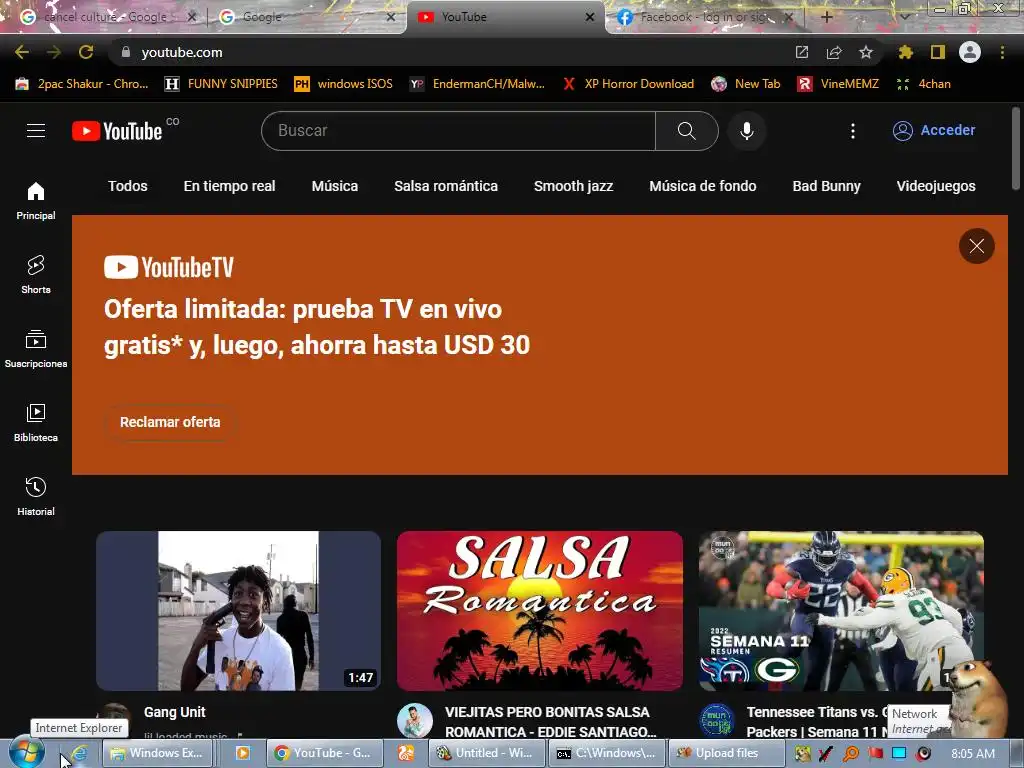Select the Smooth jazz chip
This screenshot has width=1024, height=768.
click(573, 186)
